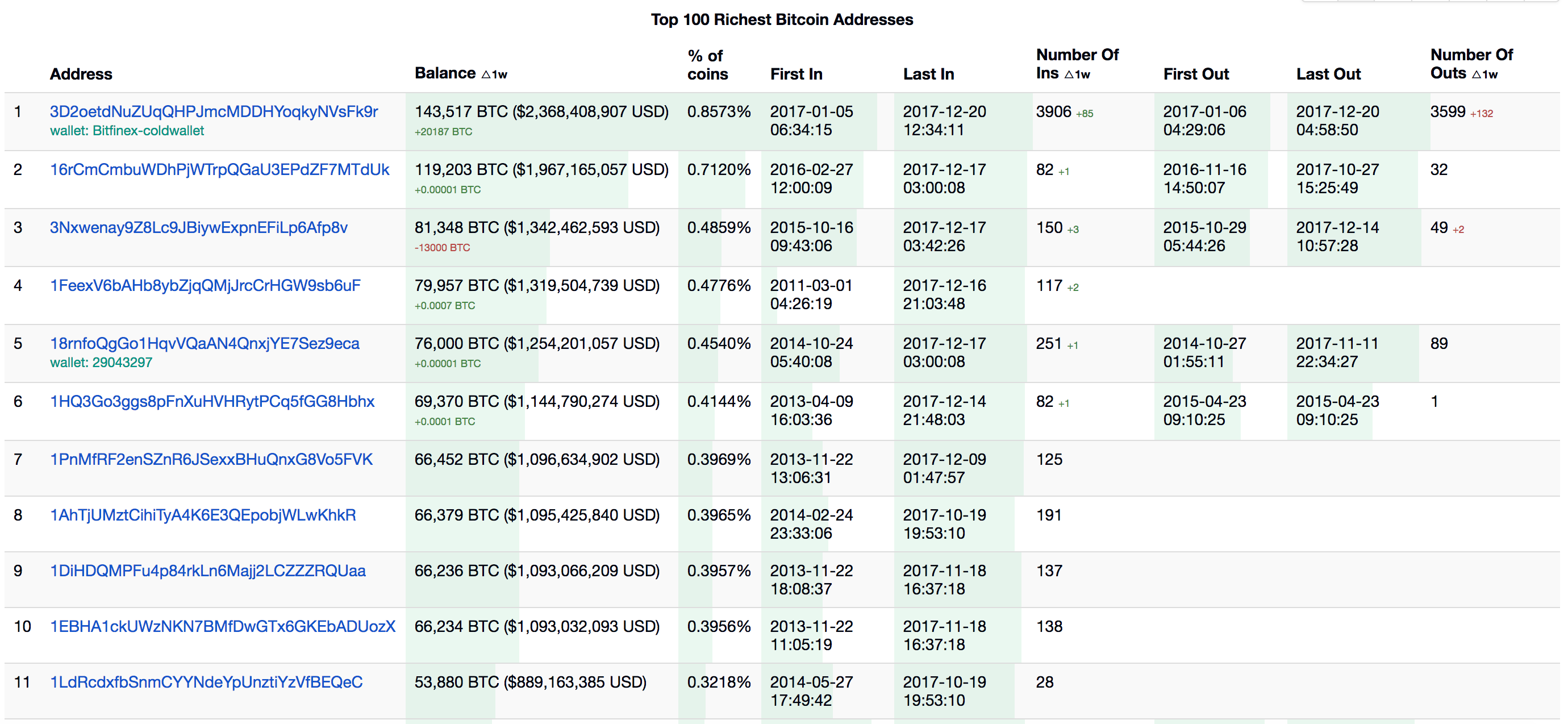
Task: Select the -13000 BTC weekly change
Action: coord(442,247)
